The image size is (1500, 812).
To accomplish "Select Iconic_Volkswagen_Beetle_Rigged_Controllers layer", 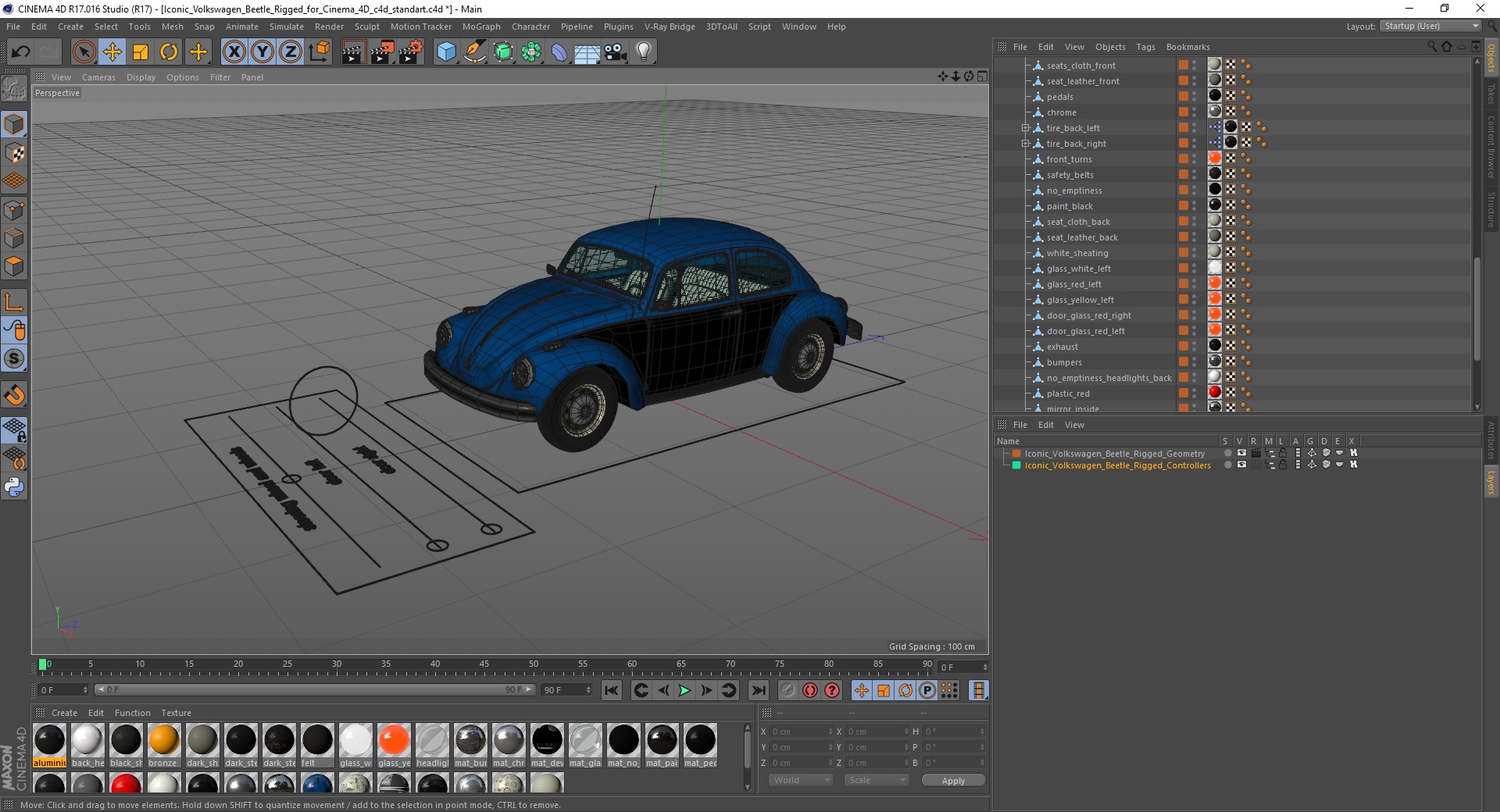I will coord(1117,465).
